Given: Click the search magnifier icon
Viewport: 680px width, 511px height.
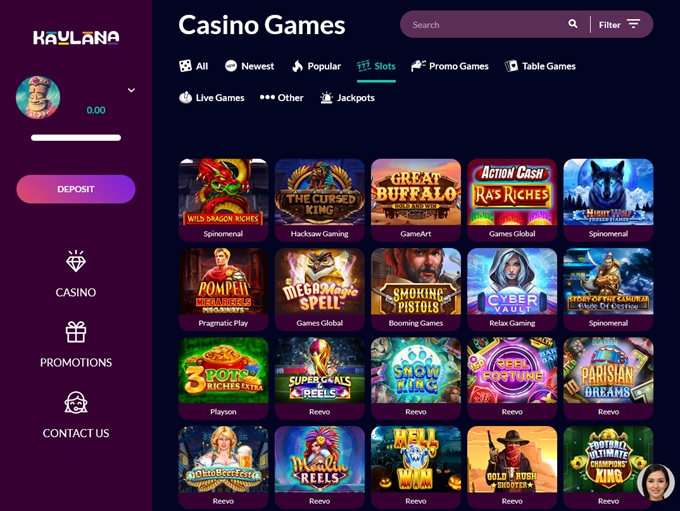Looking at the screenshot, I should click(572, 24).
